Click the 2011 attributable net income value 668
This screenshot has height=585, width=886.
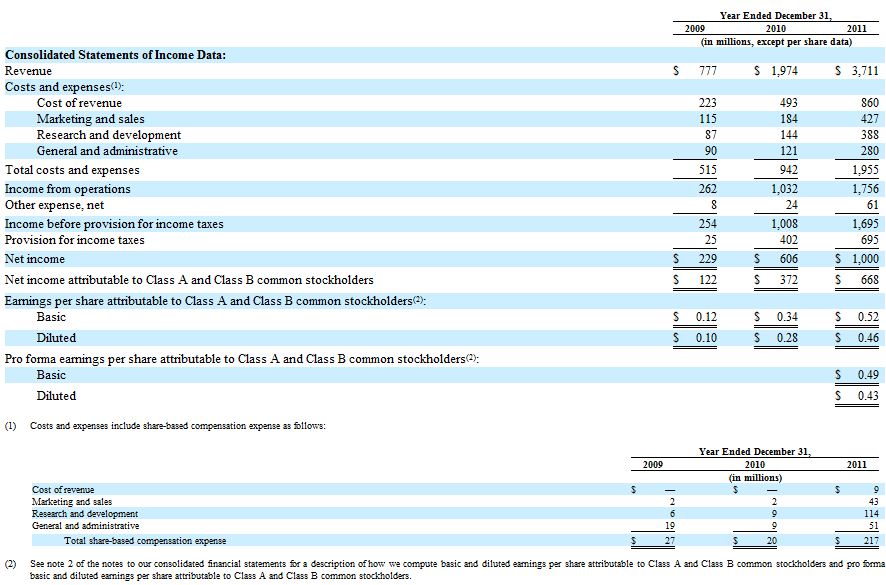point(870,280)
